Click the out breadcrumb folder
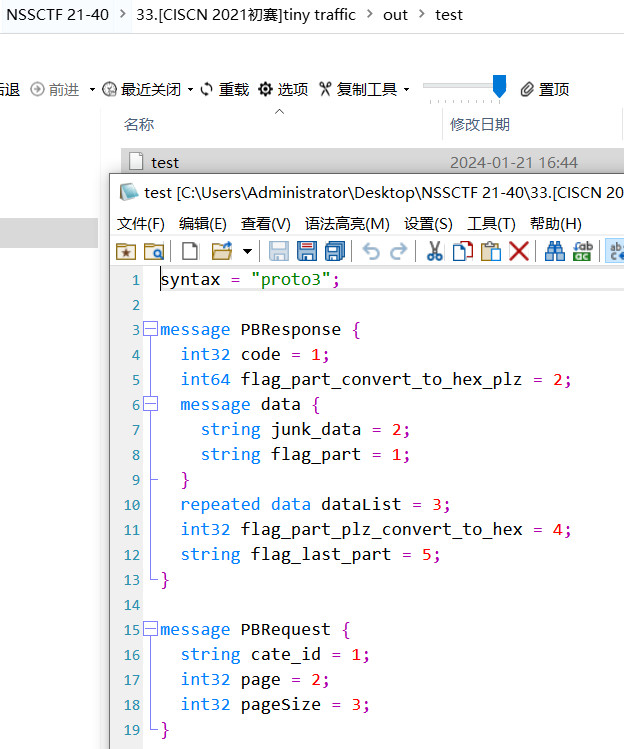This screenshot has width=624, height=749. pyautogui.click(x=395, y=15)
